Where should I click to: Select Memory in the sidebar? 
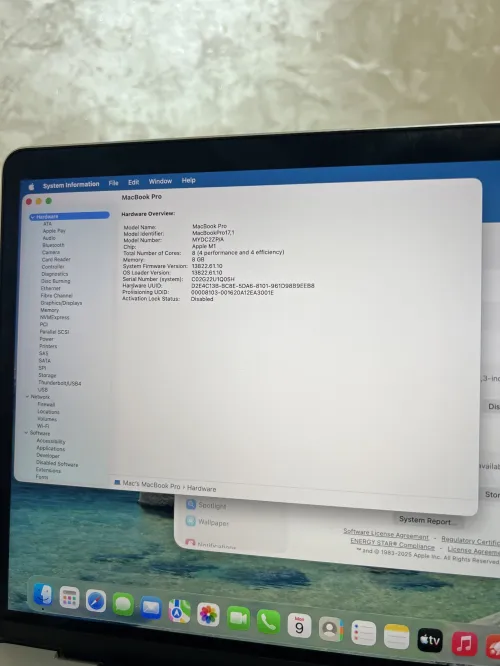tap(49, 310)
